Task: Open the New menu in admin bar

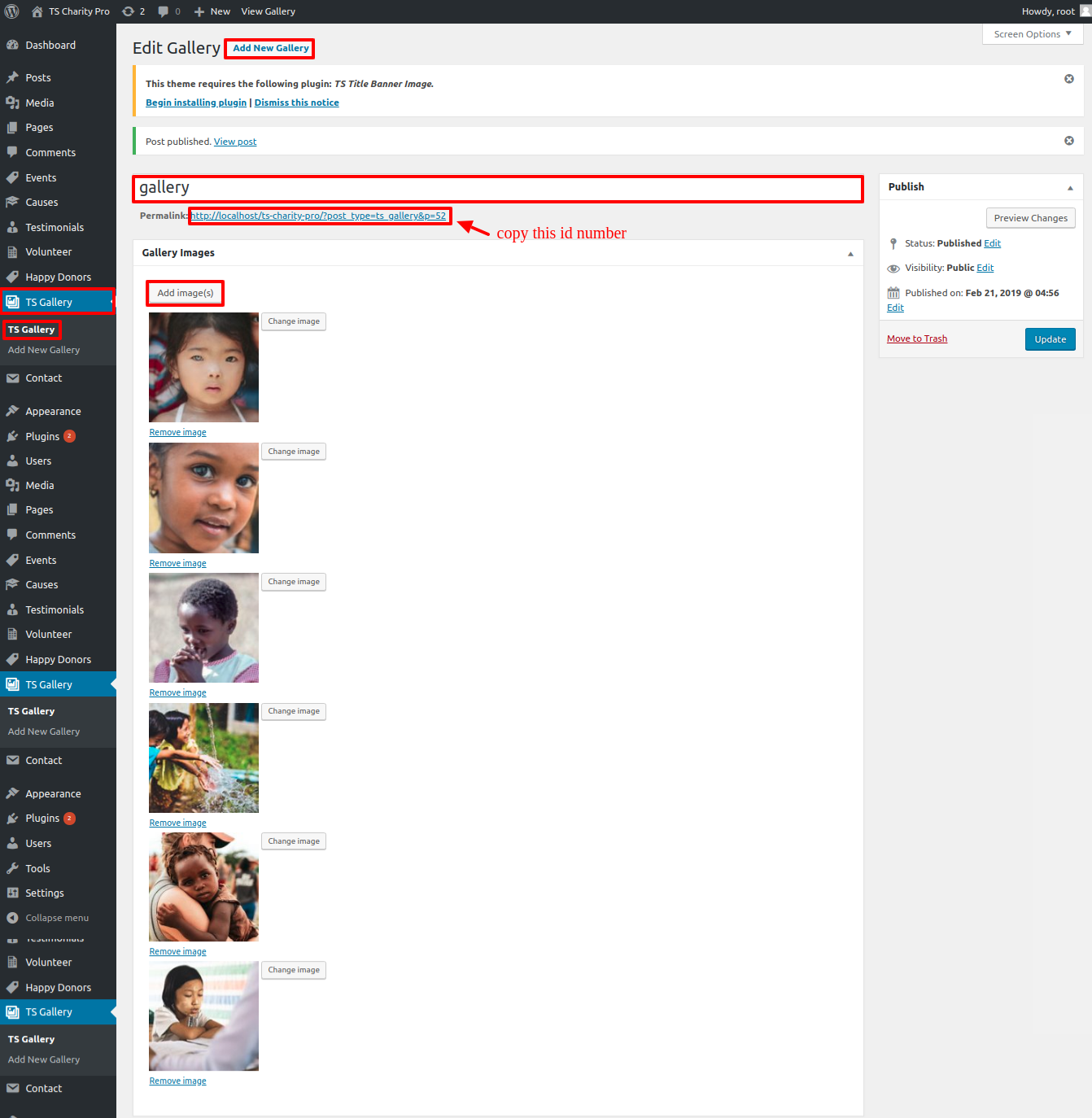Action: point(212,11)
